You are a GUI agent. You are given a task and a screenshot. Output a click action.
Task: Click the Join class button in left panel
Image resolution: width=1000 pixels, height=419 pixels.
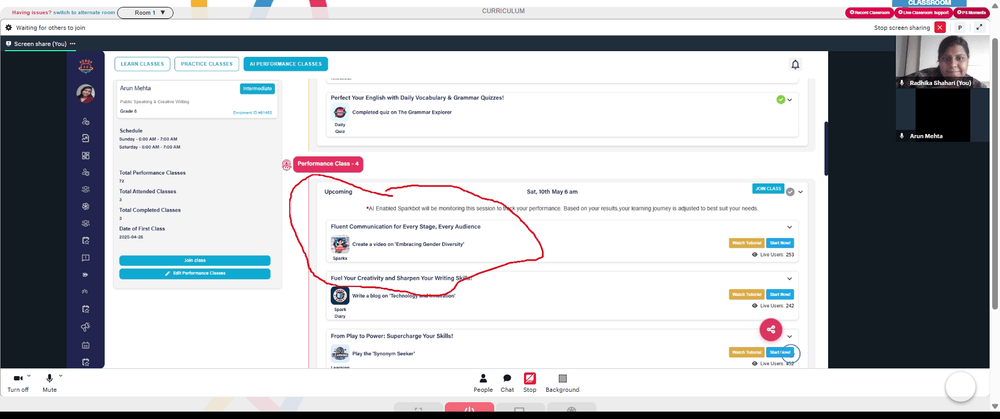coord(195,260)
